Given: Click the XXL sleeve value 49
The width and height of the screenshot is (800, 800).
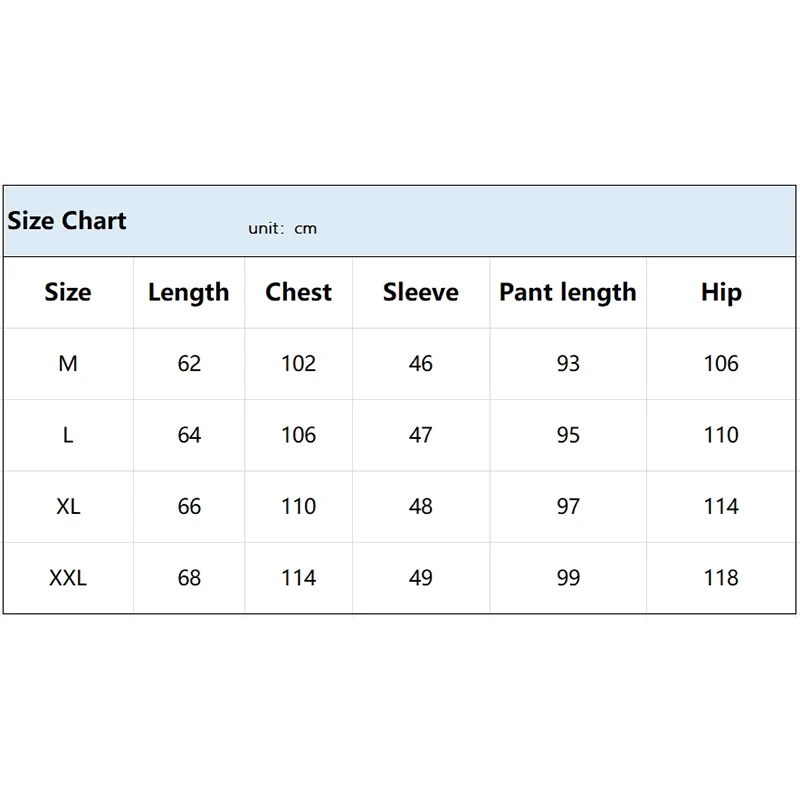Looking at the screenshot, I should point(421,578).
